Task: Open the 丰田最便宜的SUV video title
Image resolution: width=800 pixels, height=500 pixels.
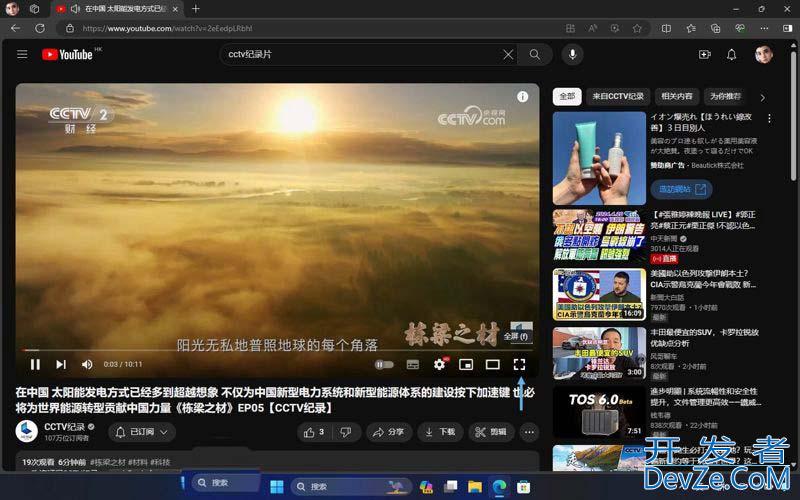Action: pyautogui.click(x=705, y=337)
